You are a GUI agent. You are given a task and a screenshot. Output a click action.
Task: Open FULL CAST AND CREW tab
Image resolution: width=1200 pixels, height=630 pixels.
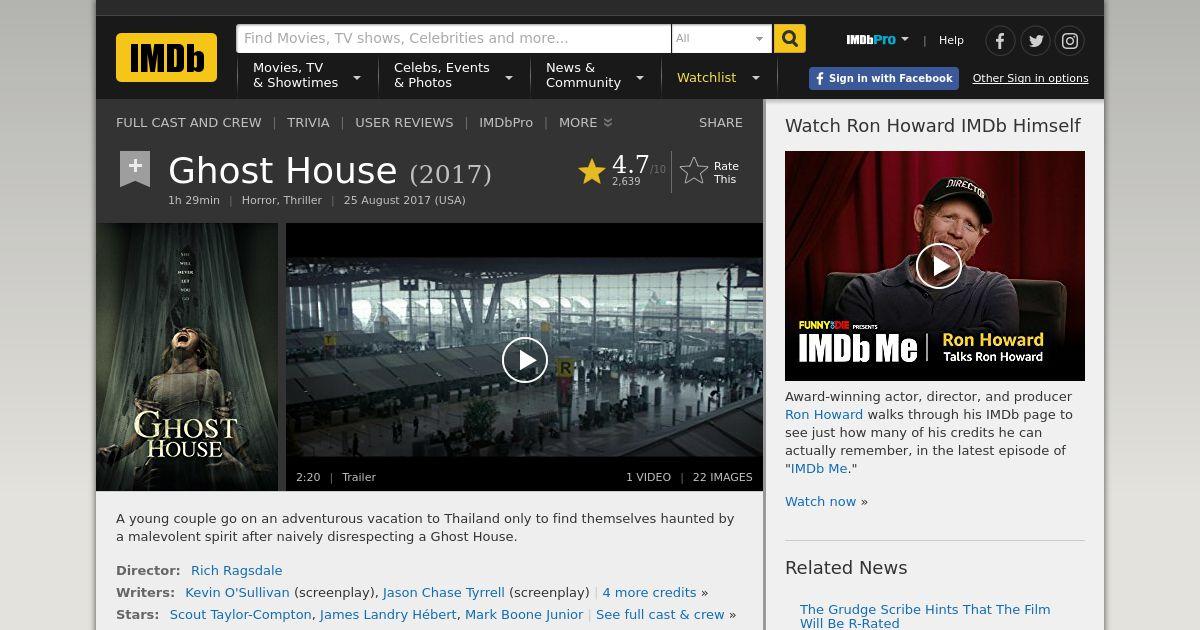click(x=189, y=123)
